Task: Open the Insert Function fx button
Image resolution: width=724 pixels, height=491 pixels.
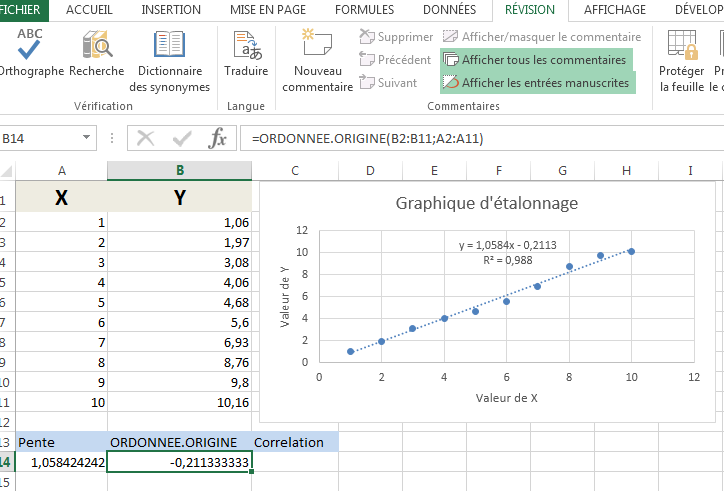Action: pyautogui.click(x=217, y=138)
